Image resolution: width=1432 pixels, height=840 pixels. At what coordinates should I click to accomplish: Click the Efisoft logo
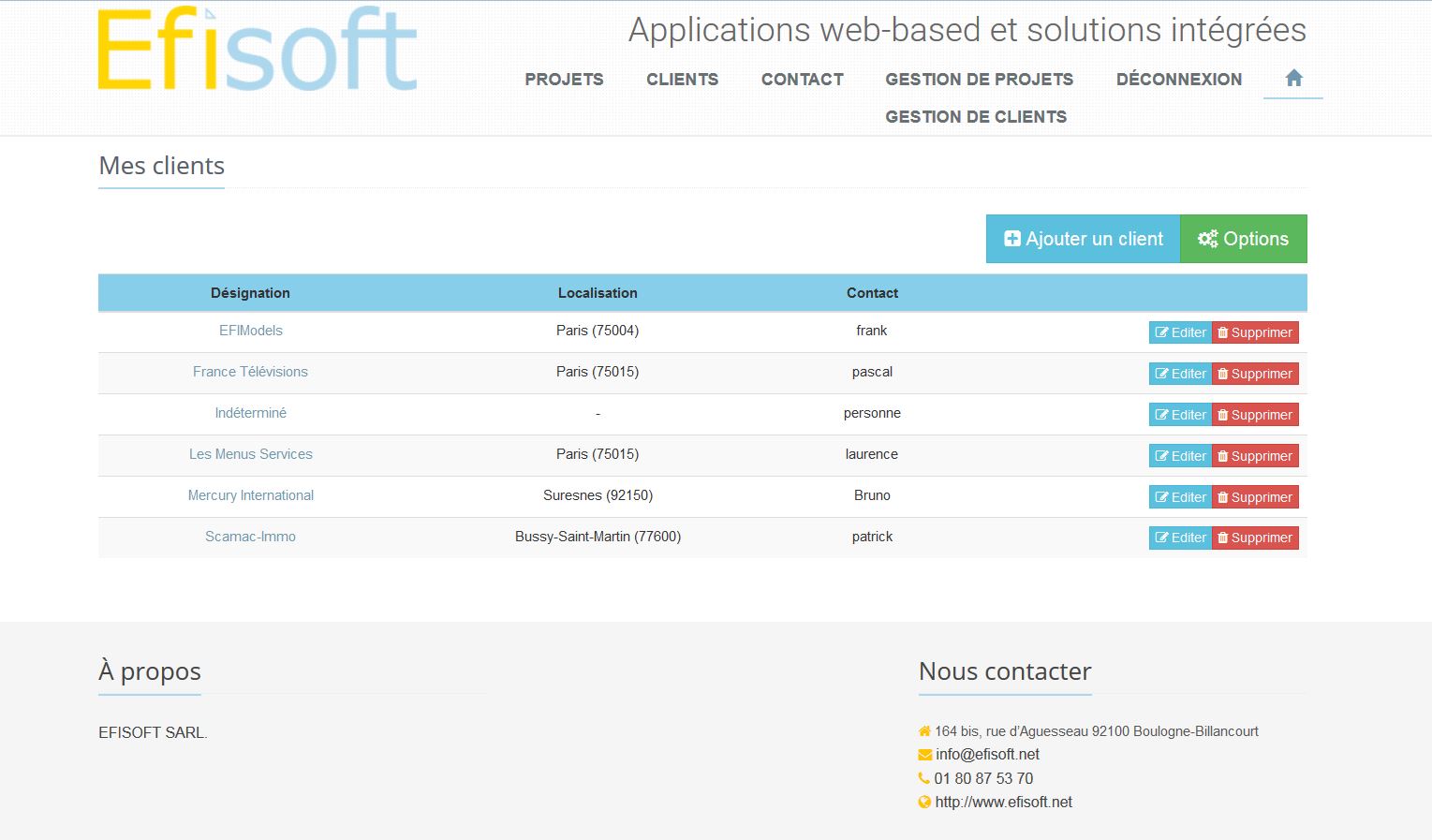pyautogui.click(x=258, y=51)
